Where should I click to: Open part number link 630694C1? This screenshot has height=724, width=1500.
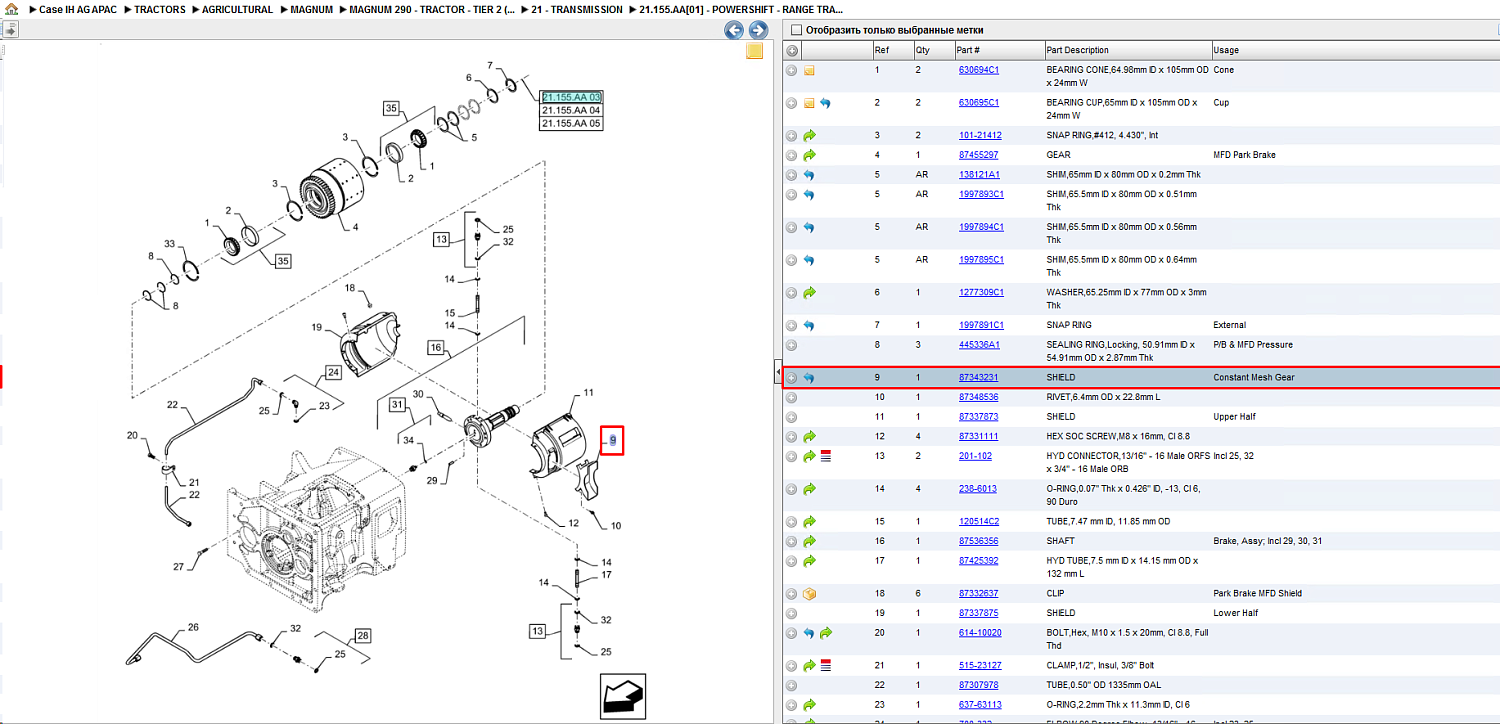pos(979,70)
